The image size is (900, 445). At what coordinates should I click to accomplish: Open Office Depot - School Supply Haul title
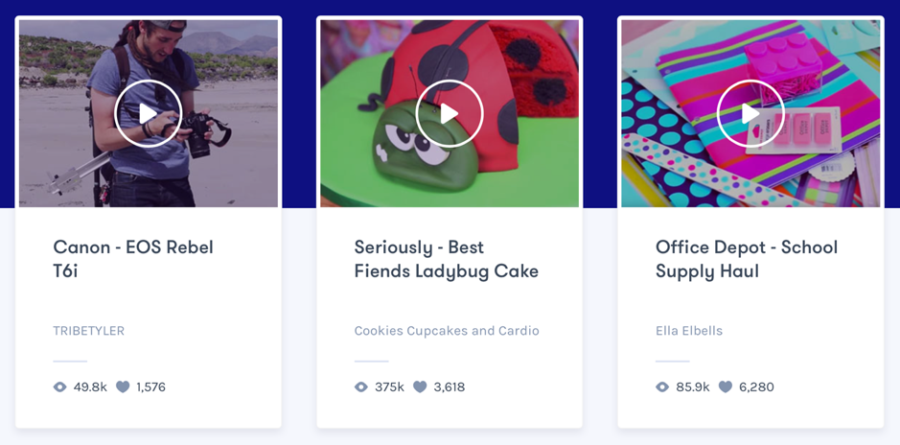(x=747, y=259)
